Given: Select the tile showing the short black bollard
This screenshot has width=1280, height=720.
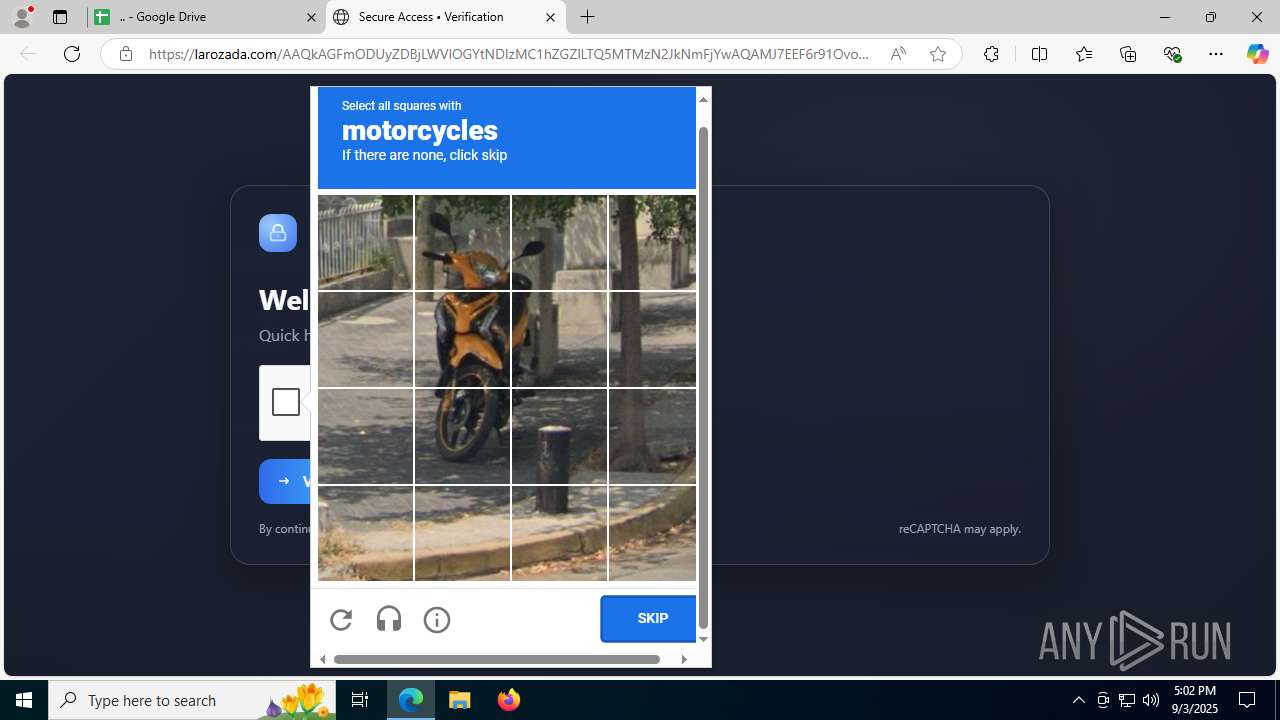Looking at the screenshot, I should (559, 437).
